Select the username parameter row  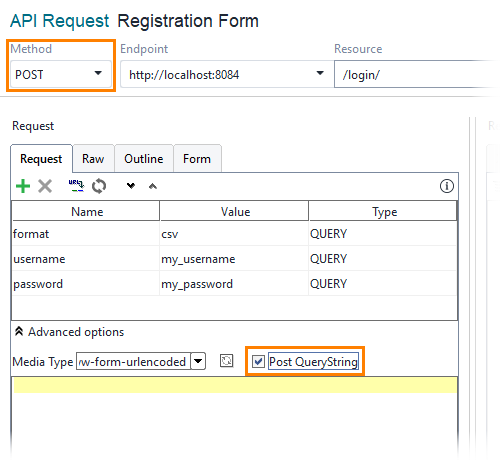[x=234, y=259]
